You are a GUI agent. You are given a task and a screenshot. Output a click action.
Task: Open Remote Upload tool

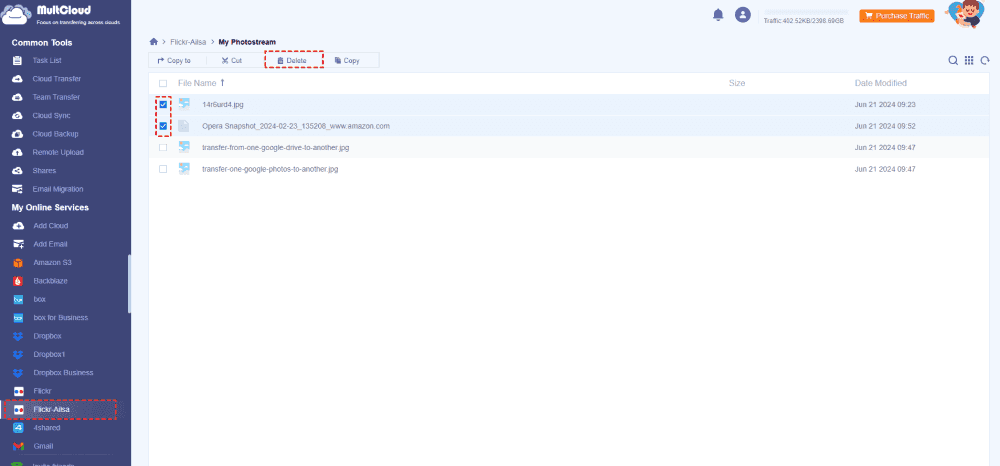click(58, 152)
